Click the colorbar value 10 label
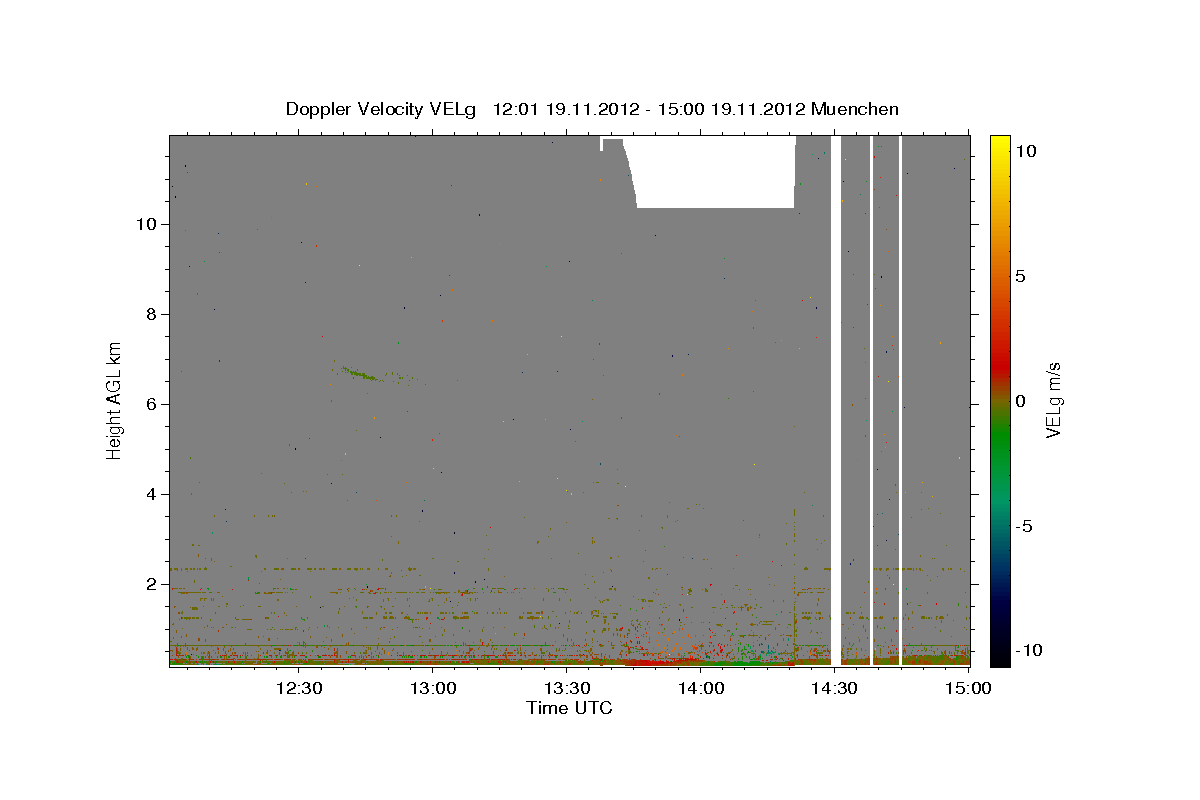The image size is (1200, 800). tap(1025, 151)
